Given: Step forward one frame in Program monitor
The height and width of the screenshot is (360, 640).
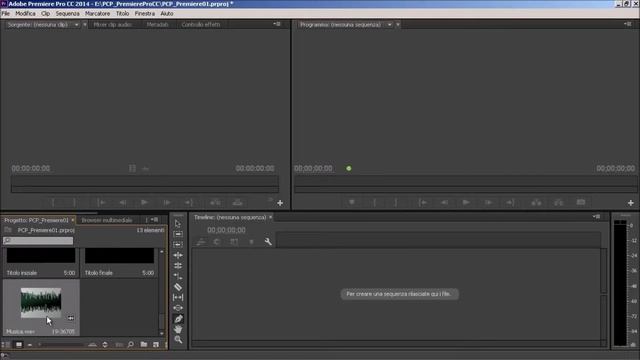Looking at the screenshot, I should tap(488, 202).
